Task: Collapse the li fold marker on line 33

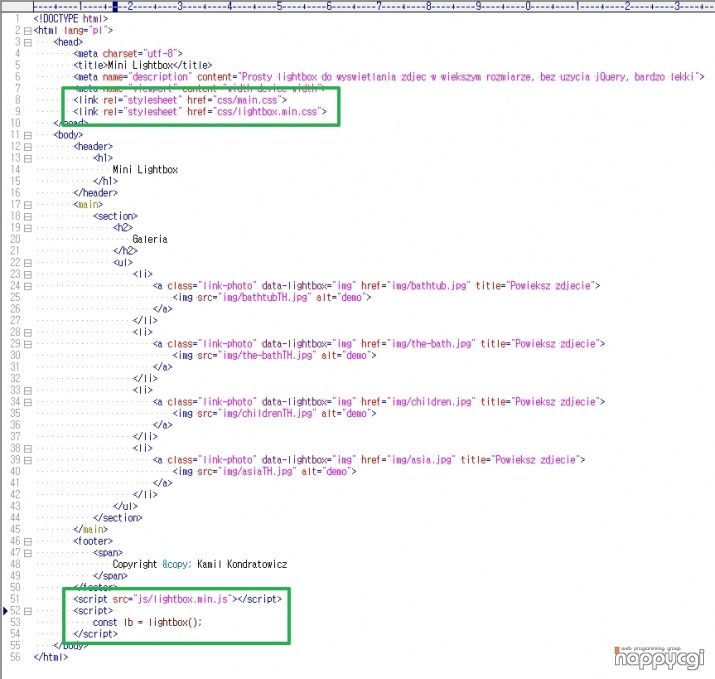Action: tap(27, 391)
